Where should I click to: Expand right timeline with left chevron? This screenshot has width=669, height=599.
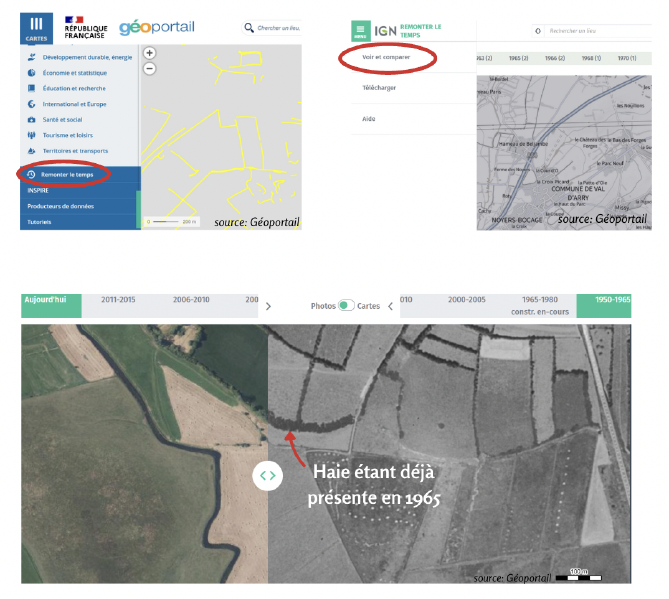pos(390,307)
